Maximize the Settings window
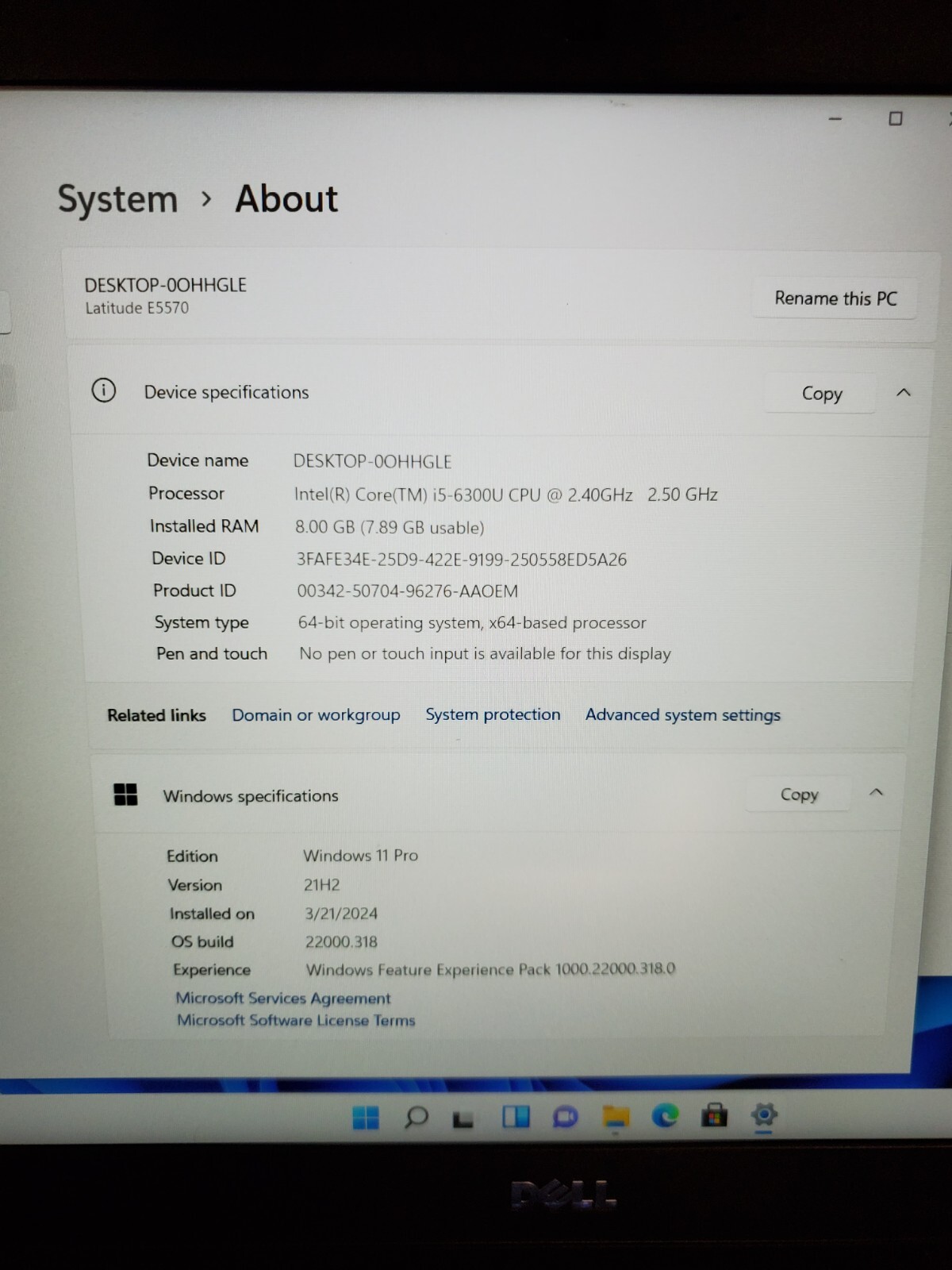This screenshot has height=1270, width=952. click(896, 118)
